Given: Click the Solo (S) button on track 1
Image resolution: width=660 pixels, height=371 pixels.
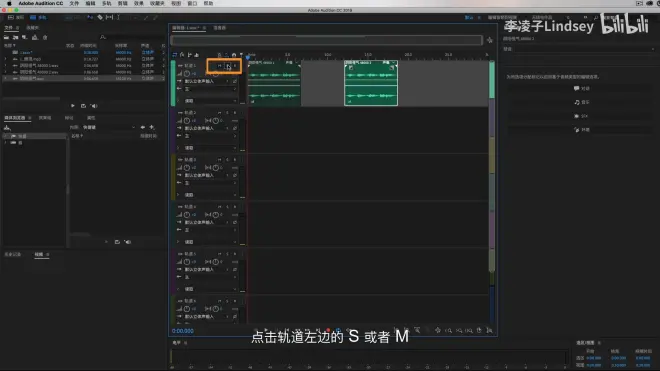Looking at the screenshot, I should [x=227, y=66].
